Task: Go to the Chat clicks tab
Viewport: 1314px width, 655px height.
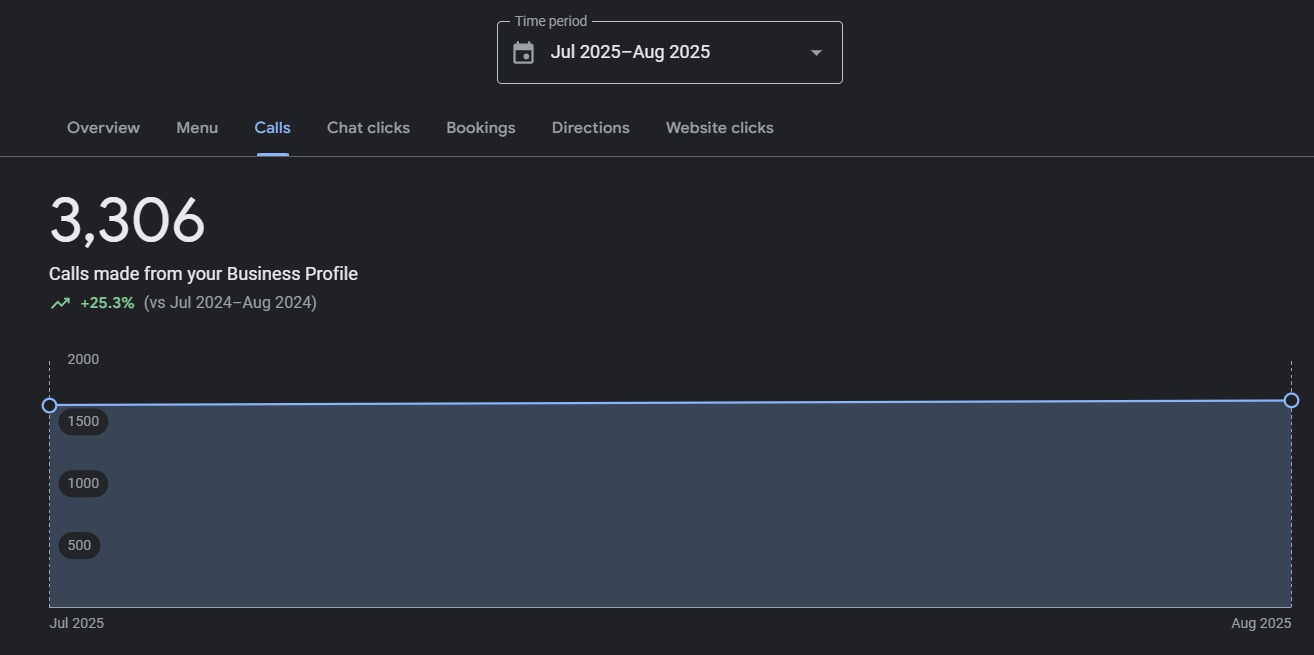Action: [368, 128]
